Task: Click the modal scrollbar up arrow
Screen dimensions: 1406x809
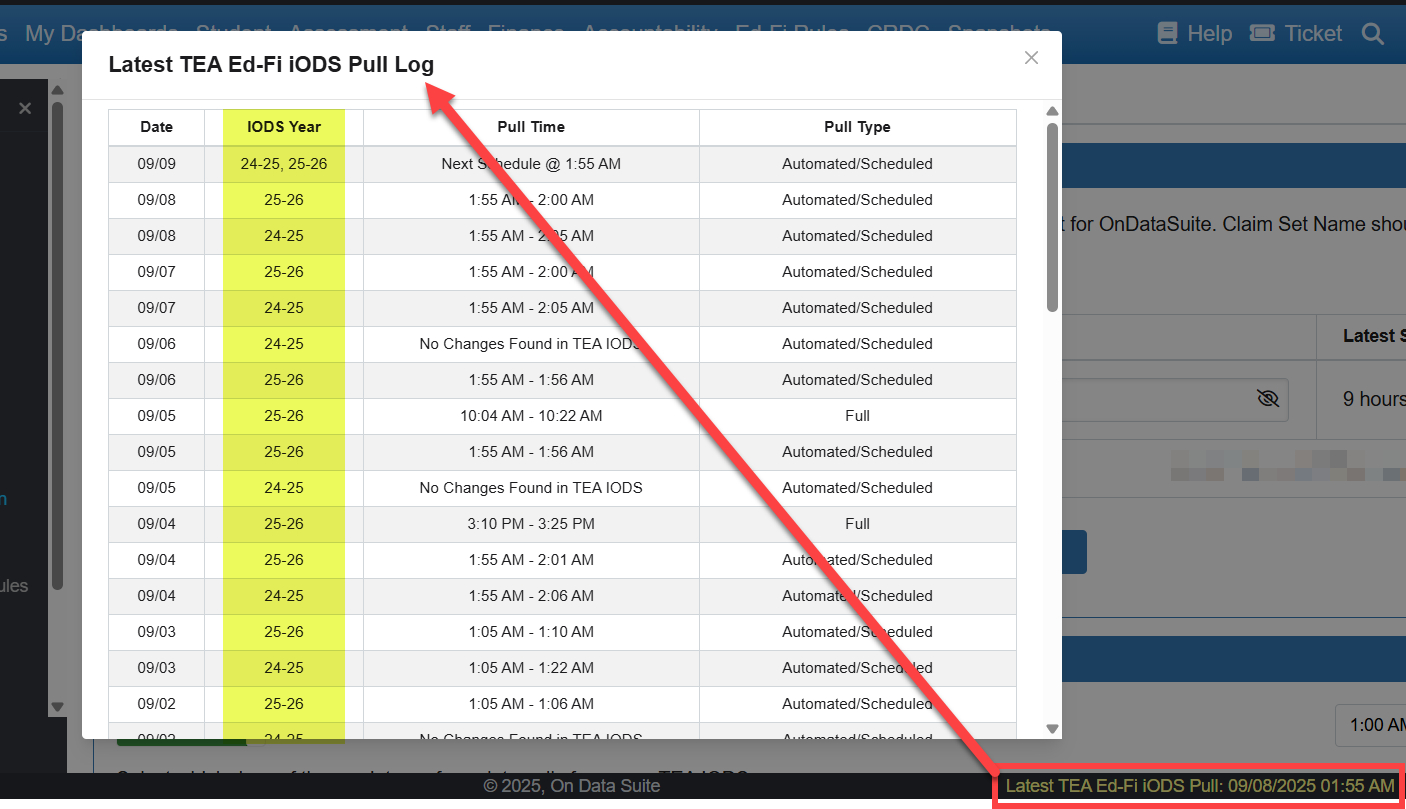Action: point(1052,111)
